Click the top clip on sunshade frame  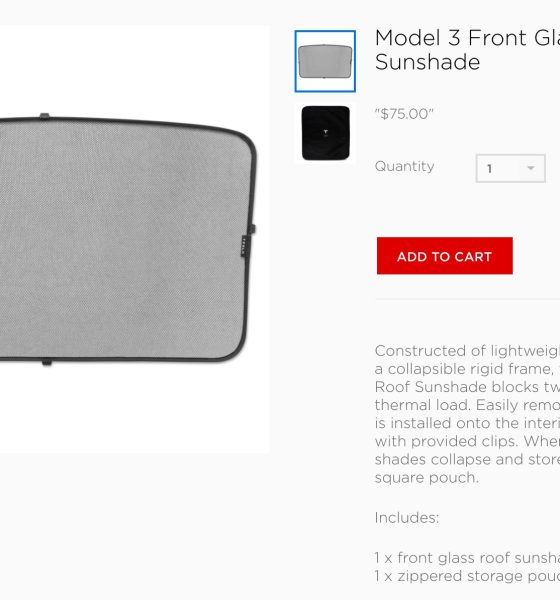44,116
